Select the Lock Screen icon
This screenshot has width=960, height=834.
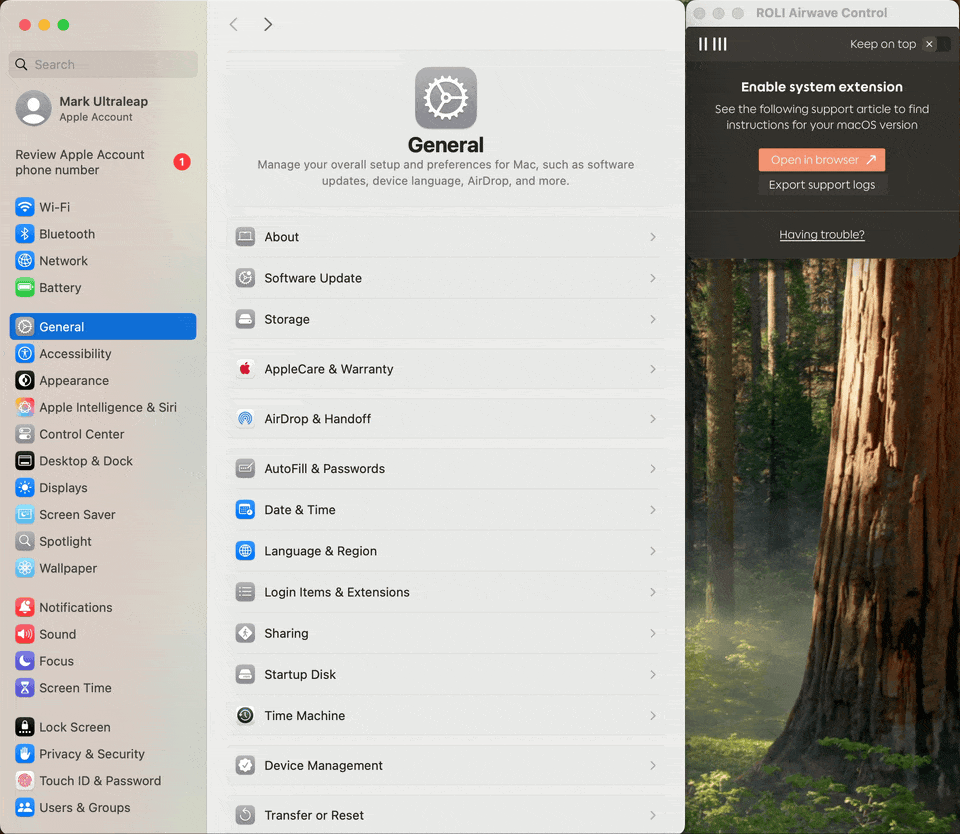[24, 727]
